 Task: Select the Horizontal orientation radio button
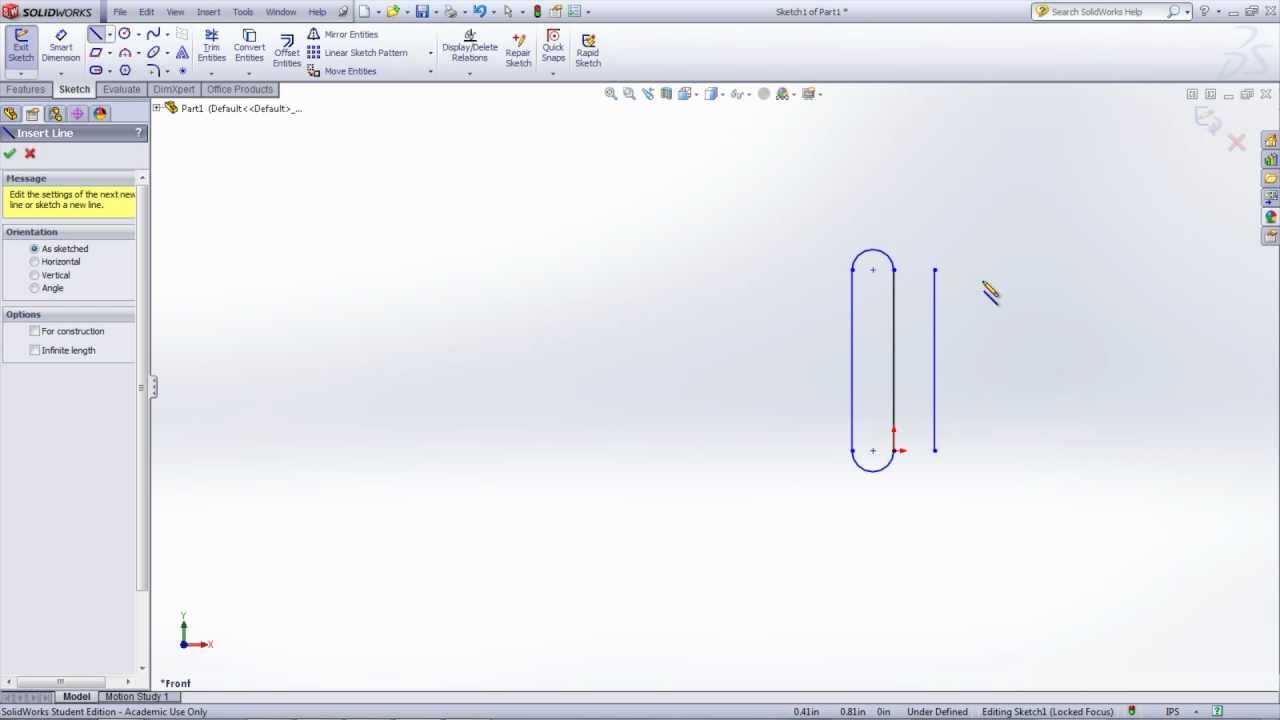tap(35, 262)
